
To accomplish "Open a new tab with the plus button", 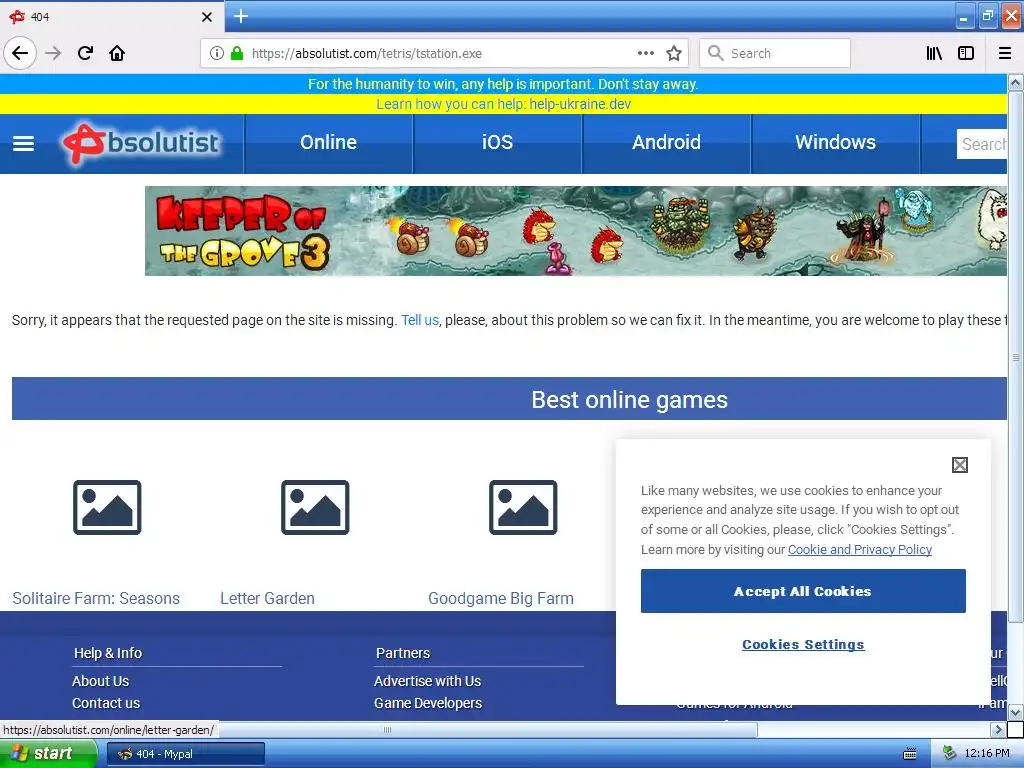I will pyautogui.click(x=240, y=16).
